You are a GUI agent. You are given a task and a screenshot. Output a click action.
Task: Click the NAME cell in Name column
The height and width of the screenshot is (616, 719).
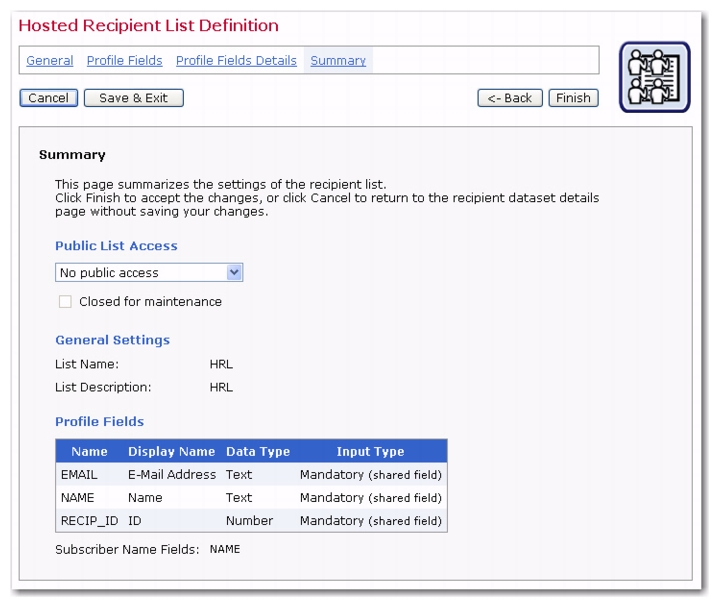click(x=77, y=498)
